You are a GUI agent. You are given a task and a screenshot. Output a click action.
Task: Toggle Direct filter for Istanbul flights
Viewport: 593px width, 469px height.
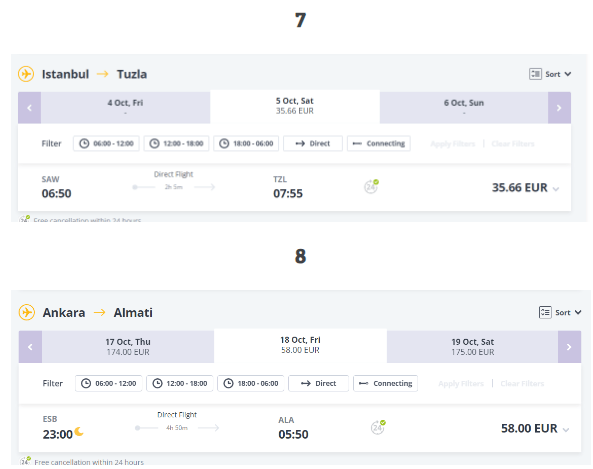pos(313,143)
